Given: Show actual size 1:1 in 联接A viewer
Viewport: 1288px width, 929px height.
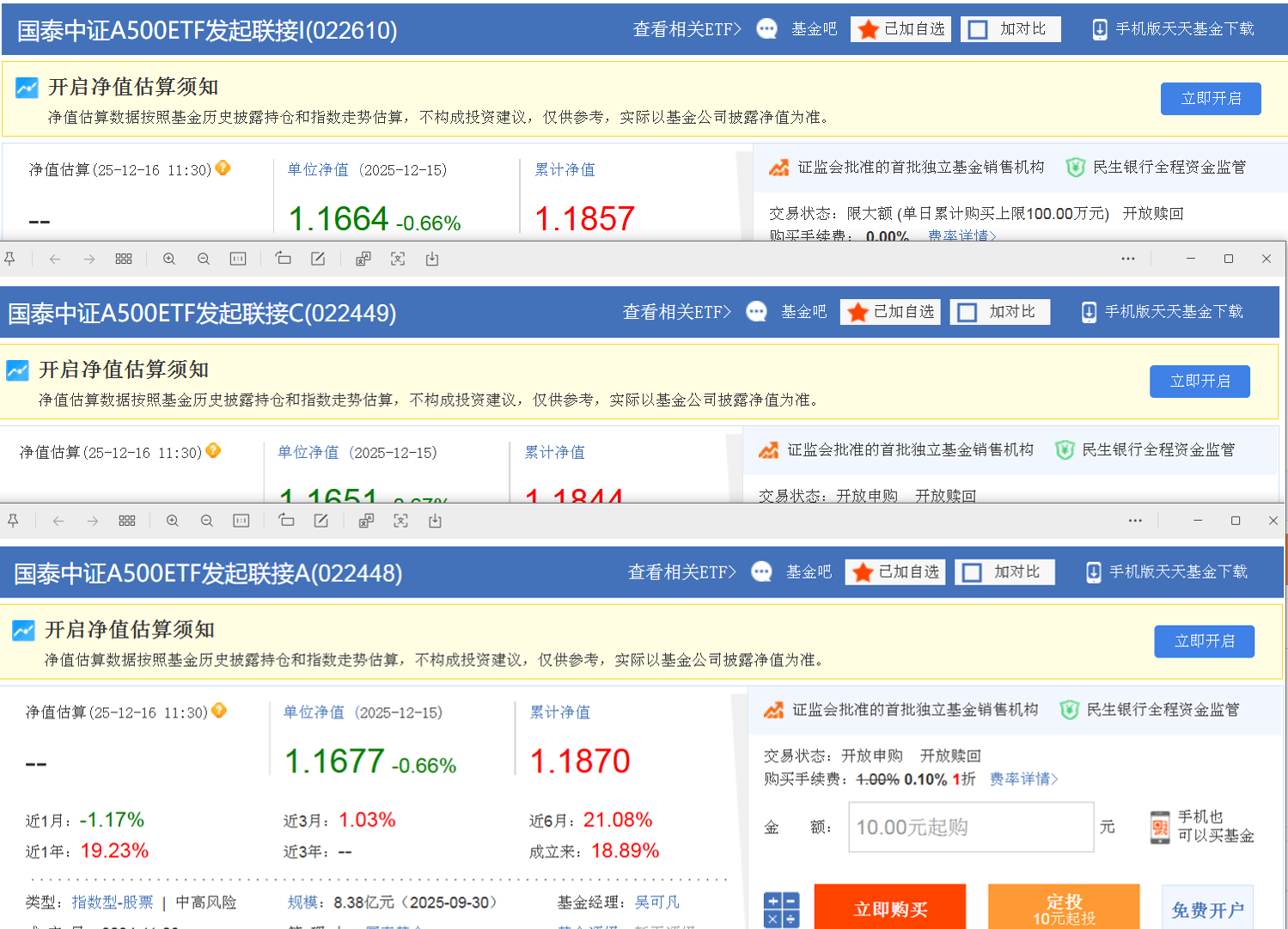Looking at the screenshot, I should 241,521.
